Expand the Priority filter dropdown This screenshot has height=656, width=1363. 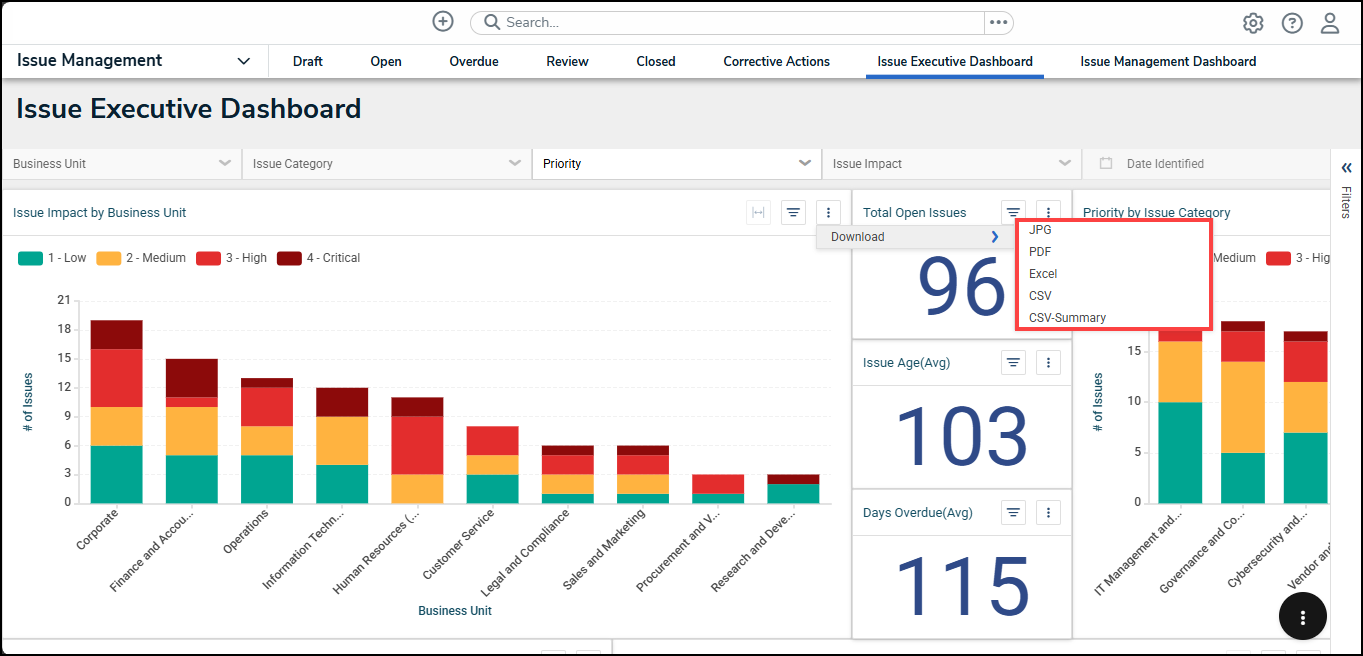pos(675,164)
